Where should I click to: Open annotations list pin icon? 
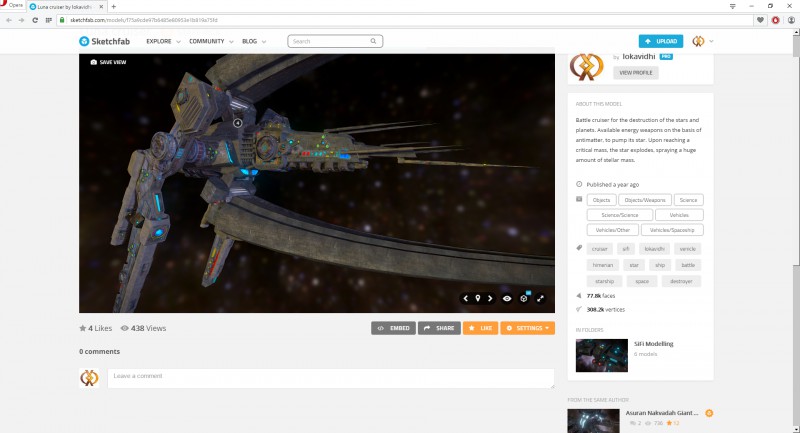coord(478,298)
